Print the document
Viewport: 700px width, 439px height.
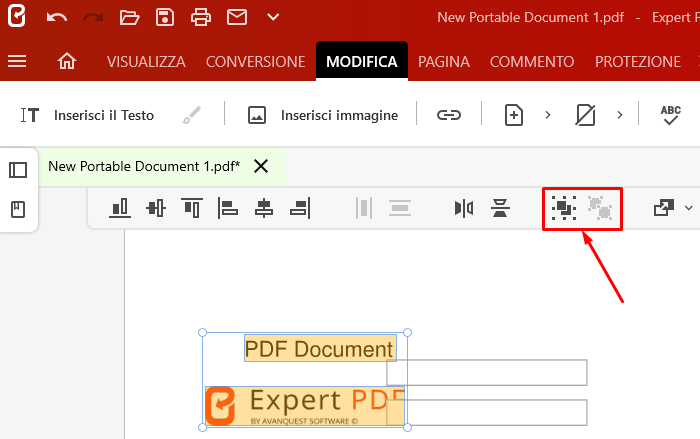click(201, 18)
